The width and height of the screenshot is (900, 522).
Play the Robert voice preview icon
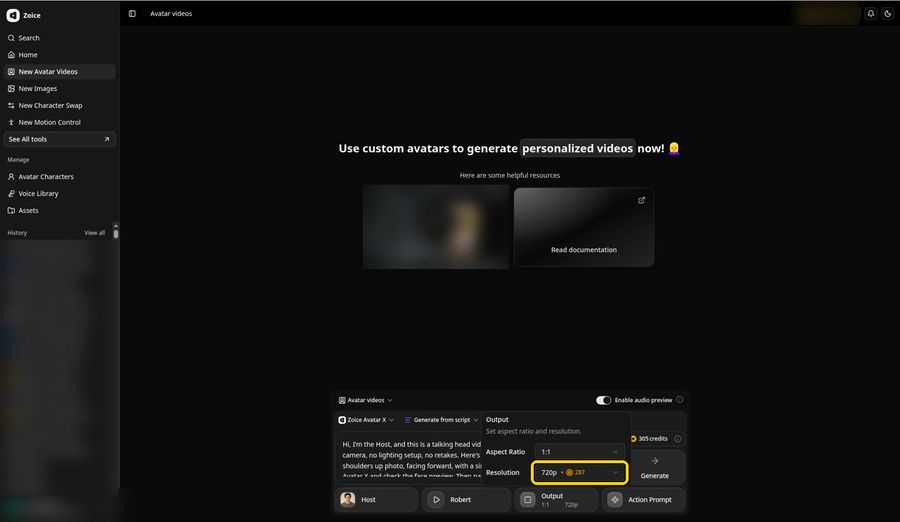click(436, 500)
